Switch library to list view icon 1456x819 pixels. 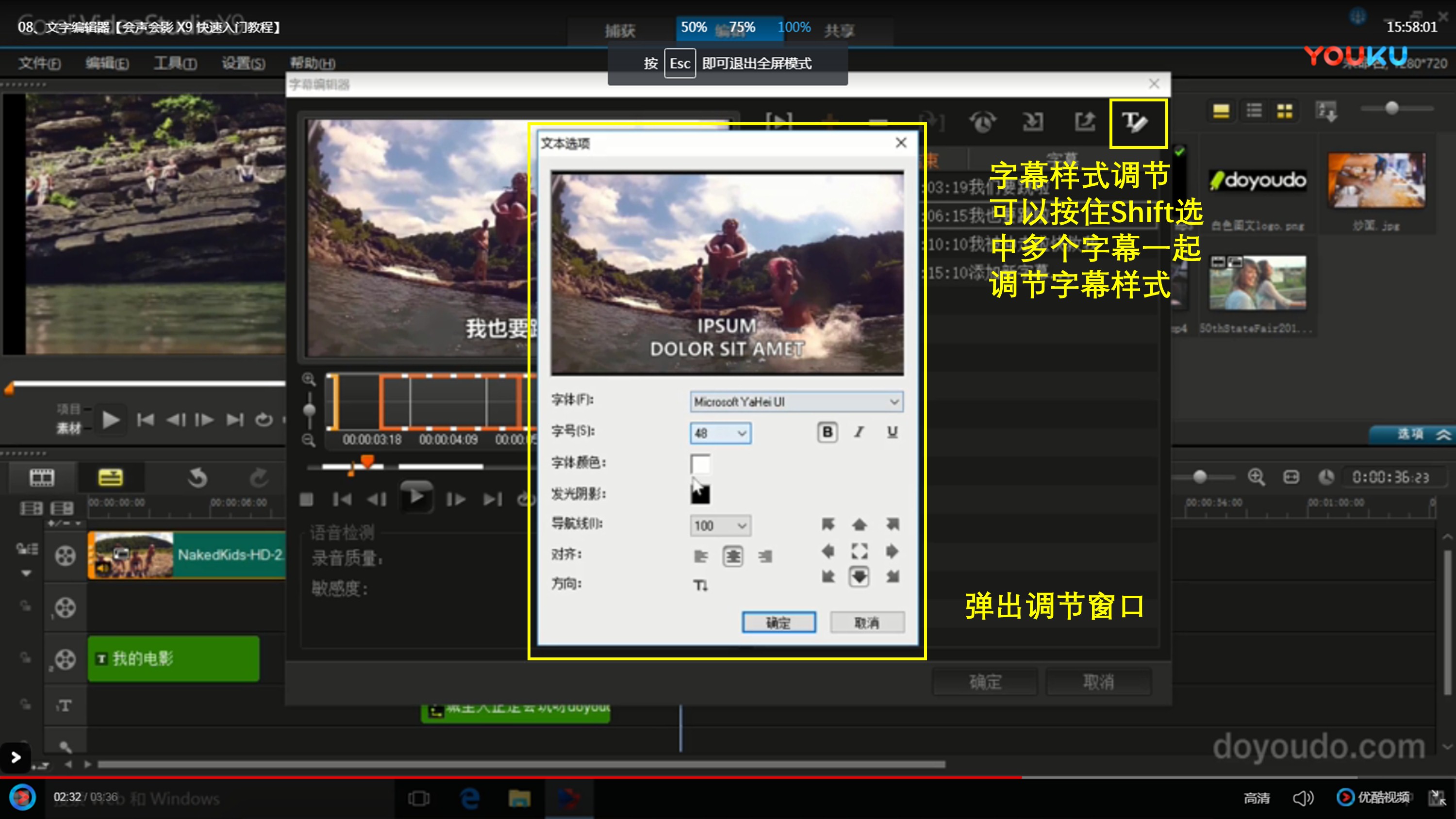[1254, 111]
